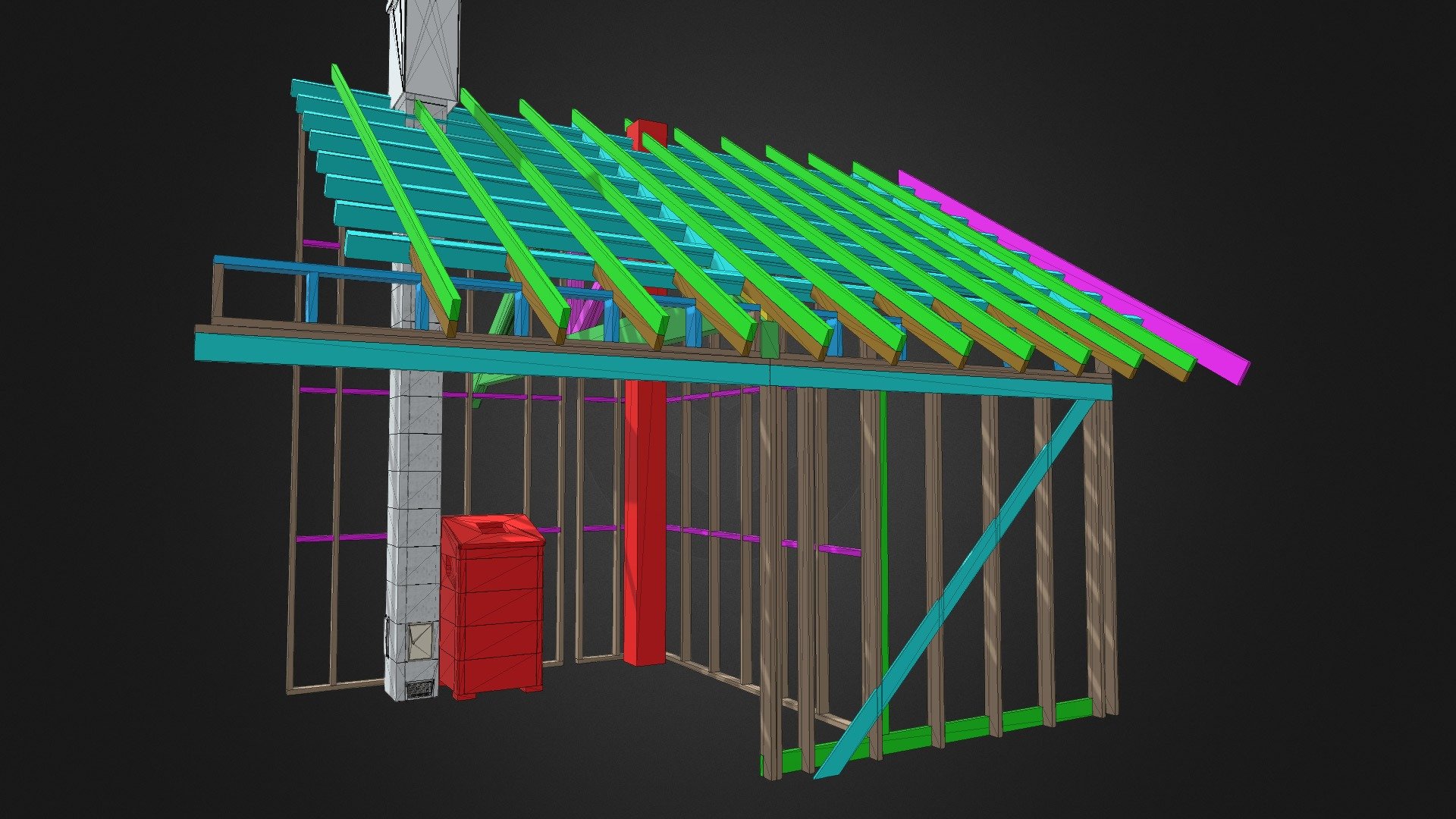The height and width of the screenshot is (819, 1456).
Task: Select the red boiler box on the floor
Action: (x=491, y=605)
